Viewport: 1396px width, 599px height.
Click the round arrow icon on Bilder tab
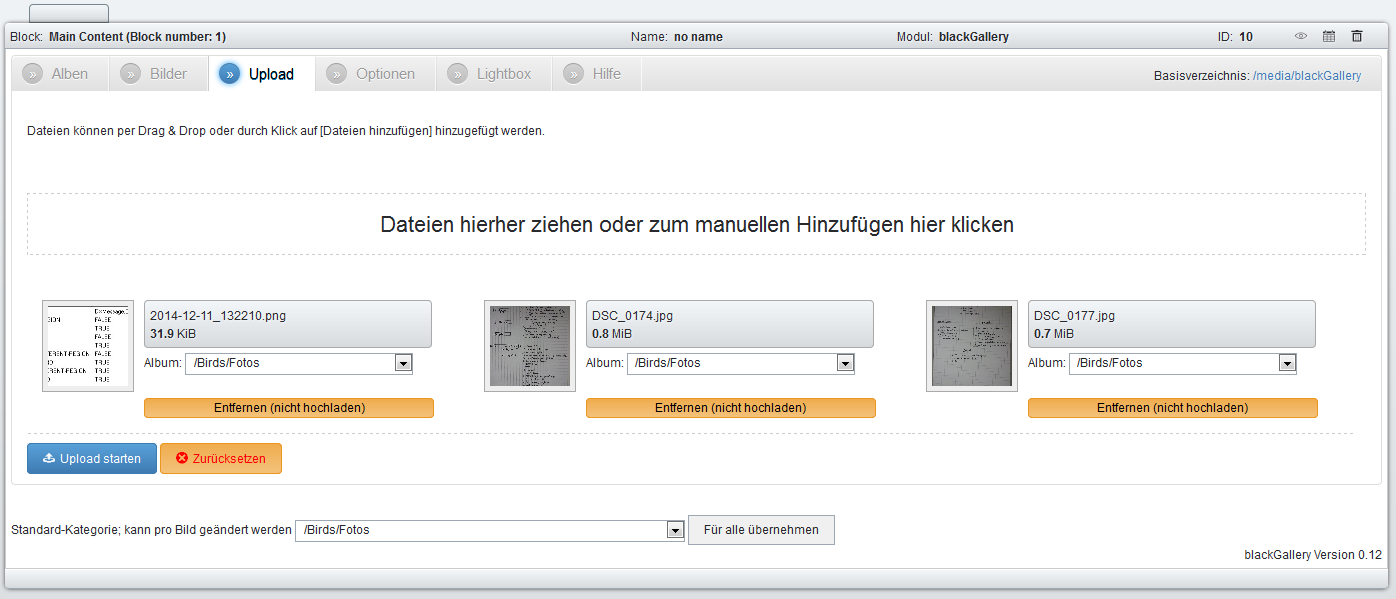coord(131,74)
